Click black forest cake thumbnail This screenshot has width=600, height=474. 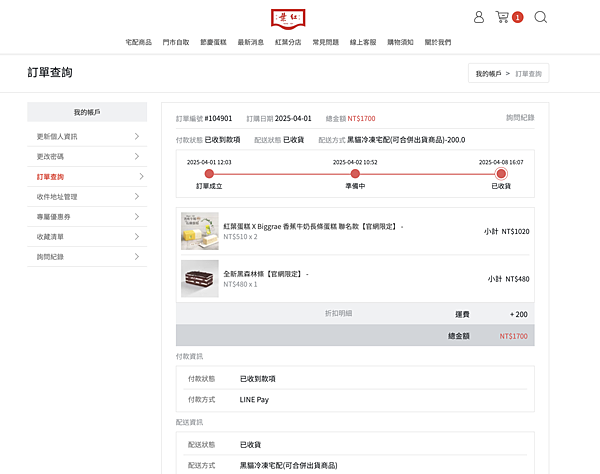200,279
